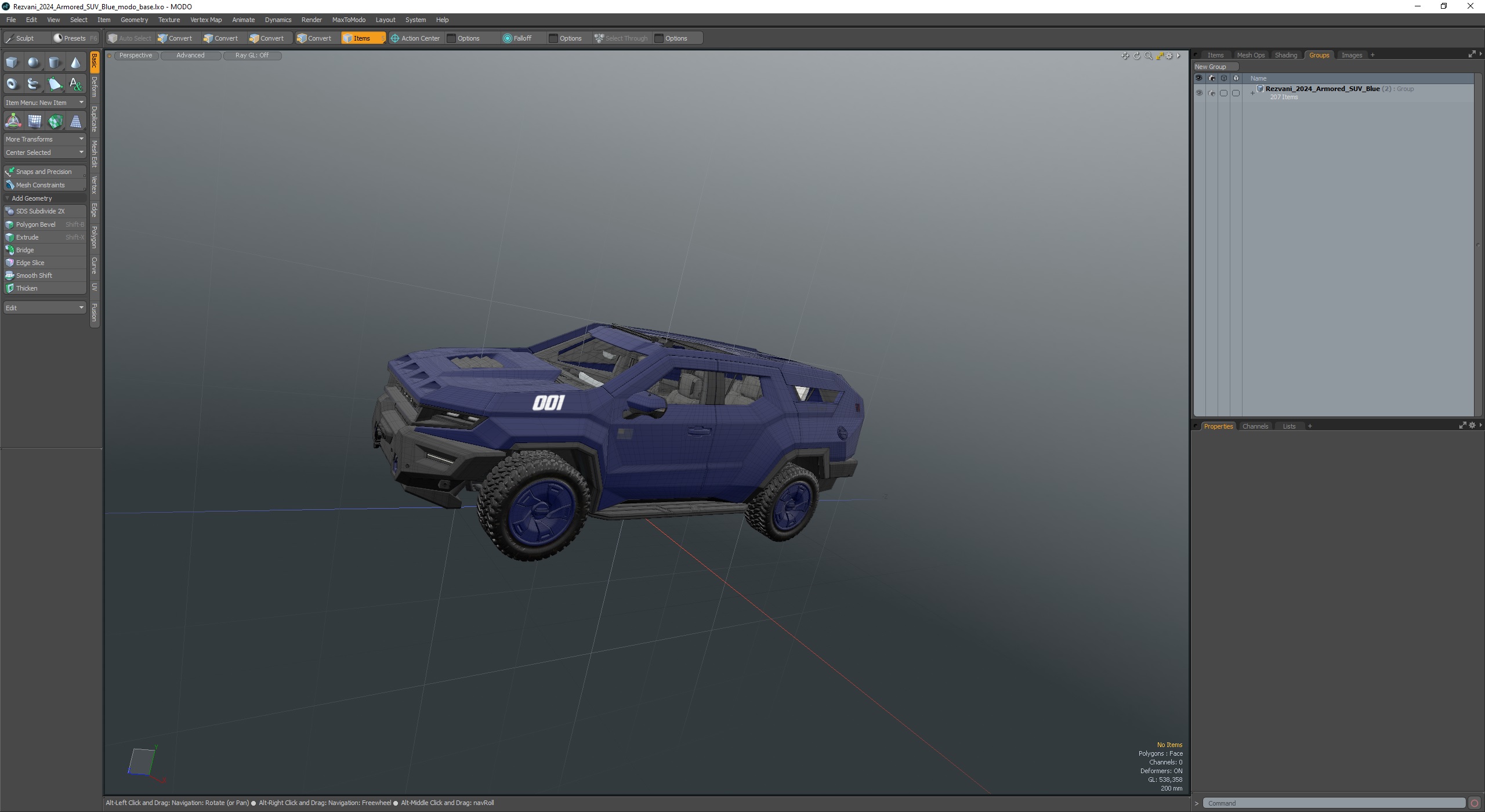Click the Snaps and Precision button
1485x812 pixels.
tap(45, 172)
